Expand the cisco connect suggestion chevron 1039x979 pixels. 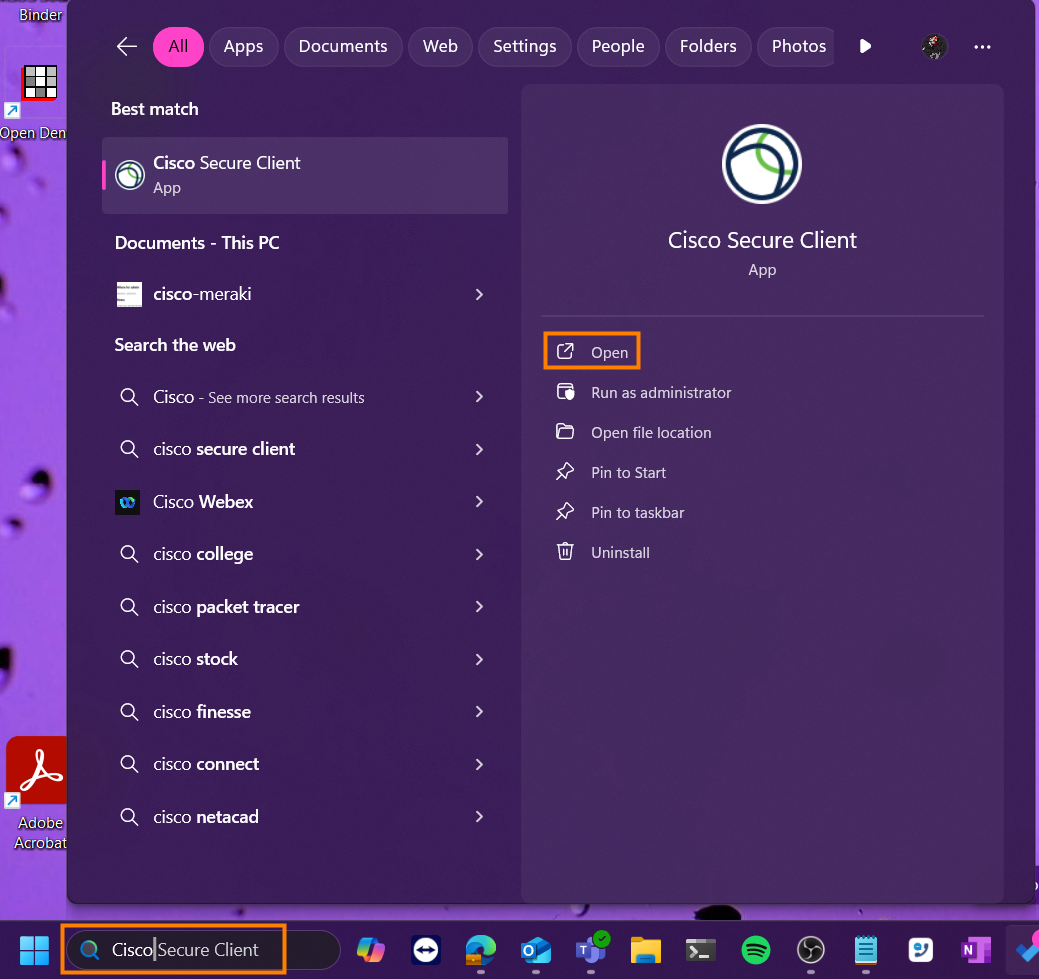click(479, 764)
